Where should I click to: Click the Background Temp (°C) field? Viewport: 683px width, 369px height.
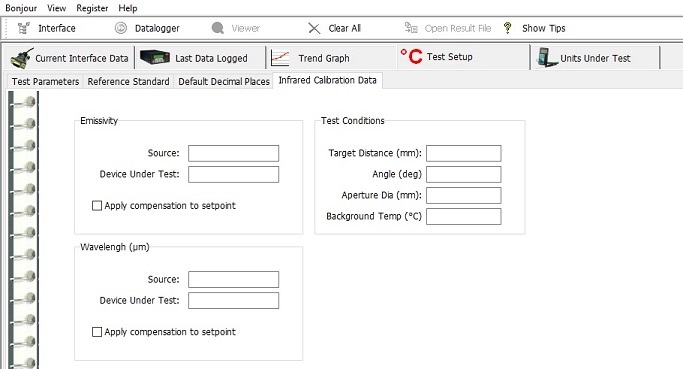tap(463, 217)
